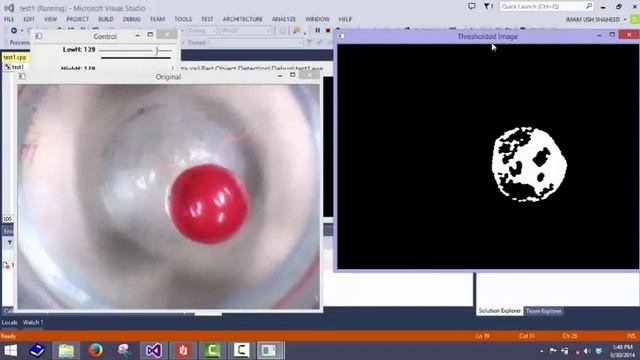
Task: Open the volume icon in system tray
Action: [x=587, y=351]
